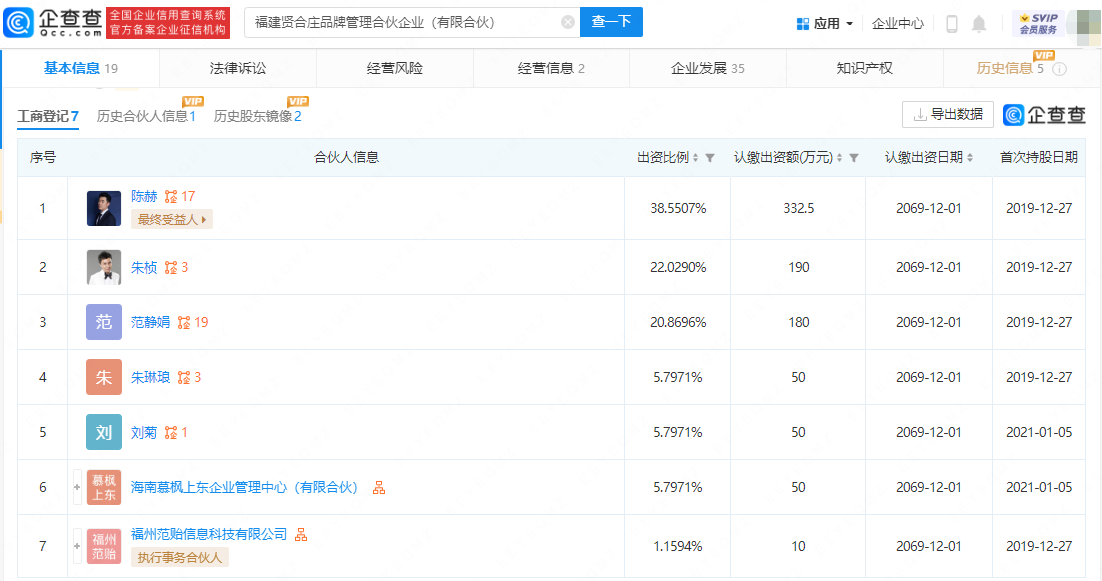This screenshot has height=581, width=1102.
Task: Open equity structure icon for 海南慕枫上东企业管理中心
Action: 379,488
